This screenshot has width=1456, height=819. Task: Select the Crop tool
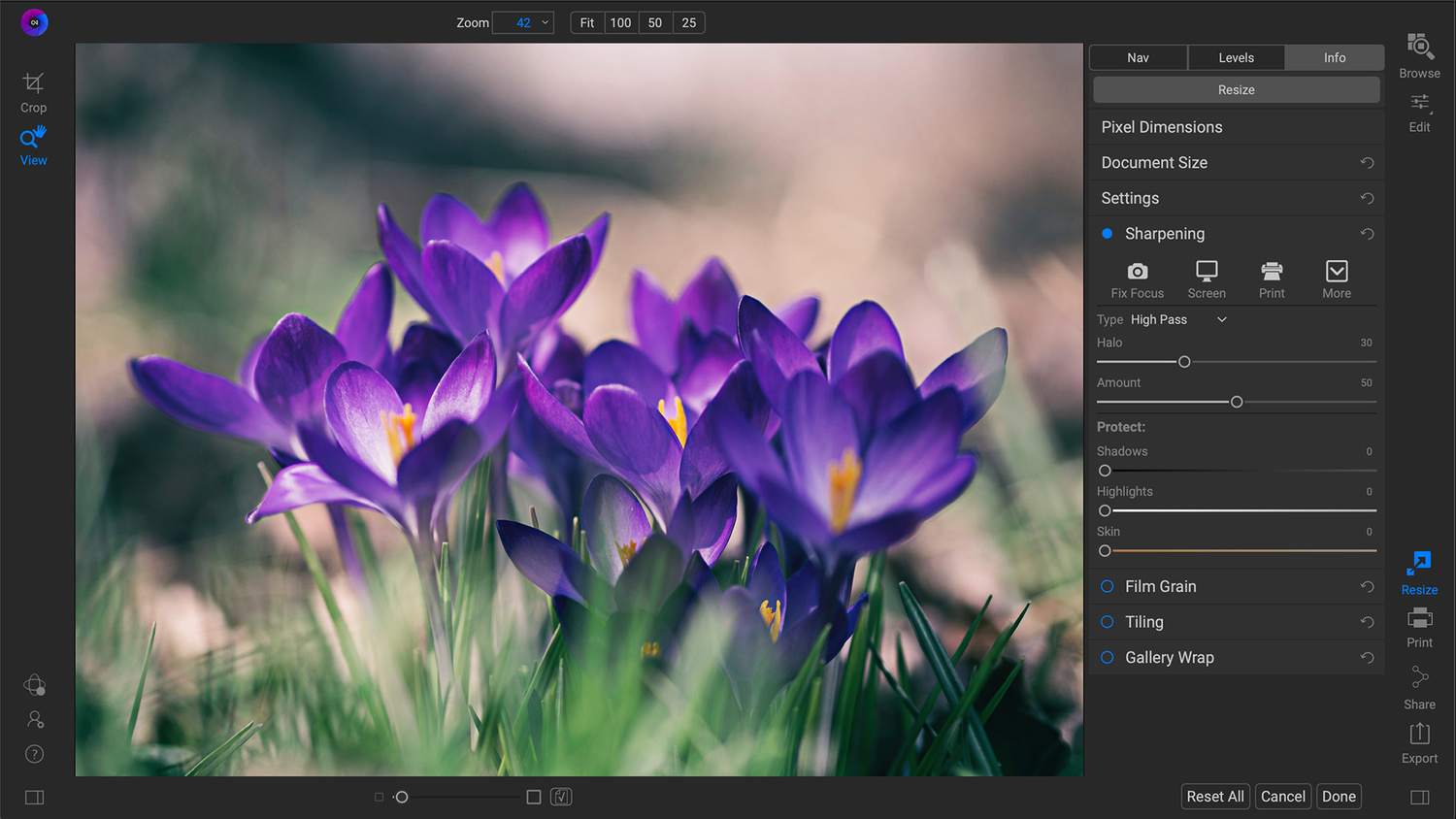(33, 91)
